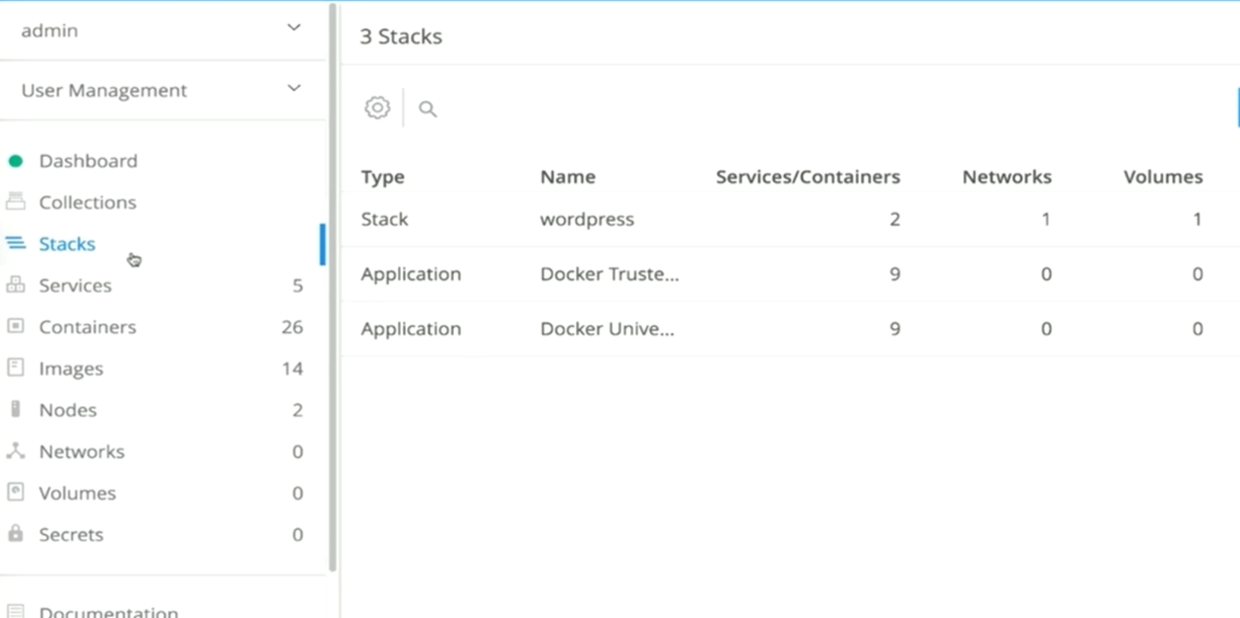Click the Networks icon in sidebar
The height and width of the screenshot is (618, 1240).
pyautogui.click(x=15, y=451)
